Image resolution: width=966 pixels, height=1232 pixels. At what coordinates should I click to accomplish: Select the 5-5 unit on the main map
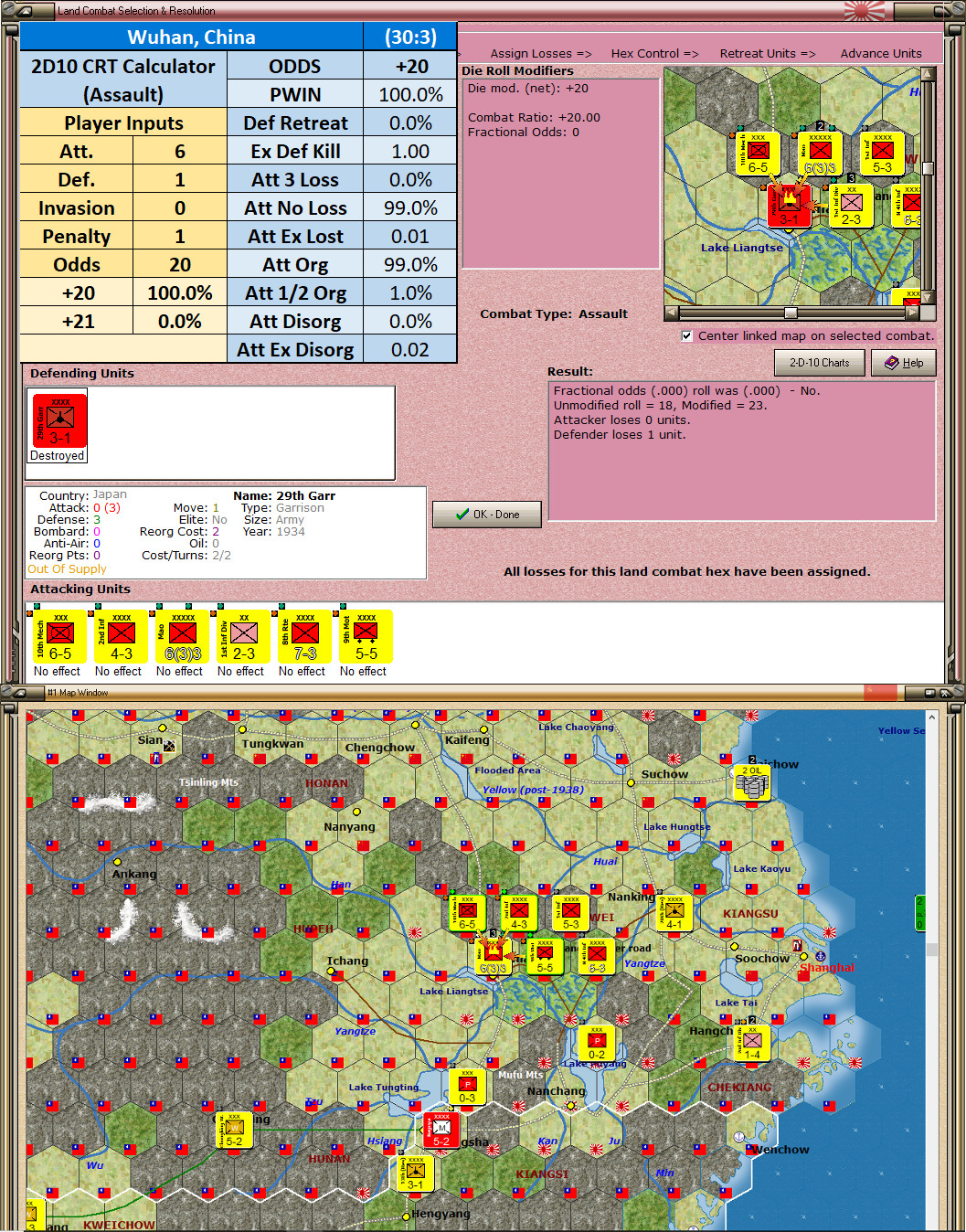tap(545, 955)
